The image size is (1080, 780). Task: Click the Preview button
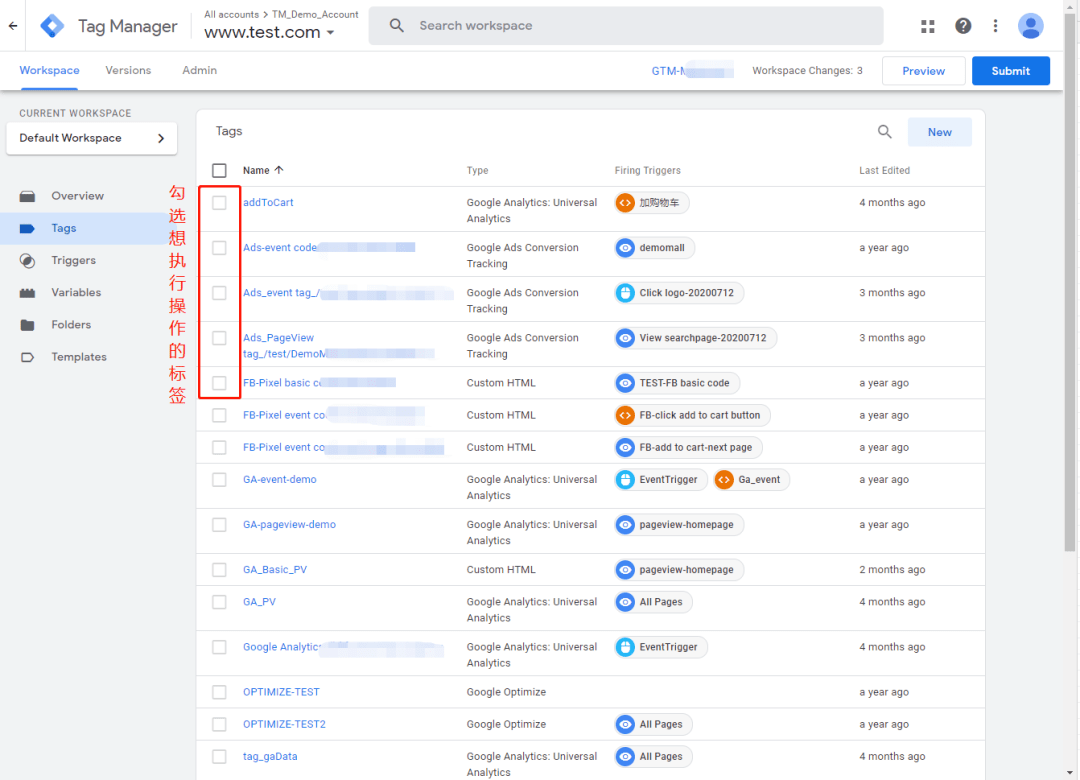[924, 71]
